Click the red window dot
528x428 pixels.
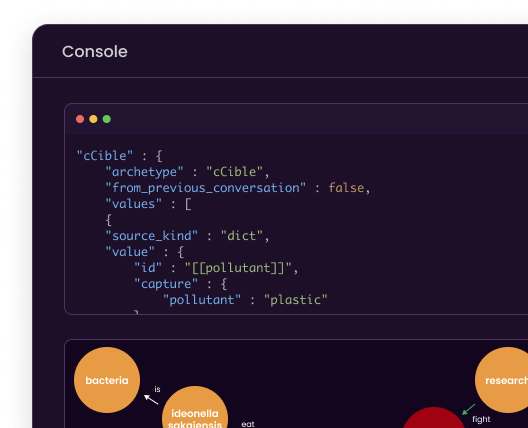tap(80, 119)
